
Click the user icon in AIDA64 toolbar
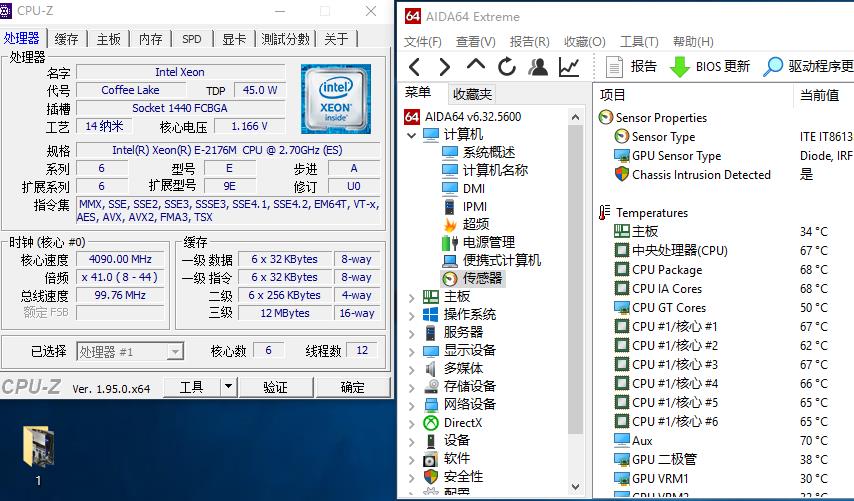538,67
